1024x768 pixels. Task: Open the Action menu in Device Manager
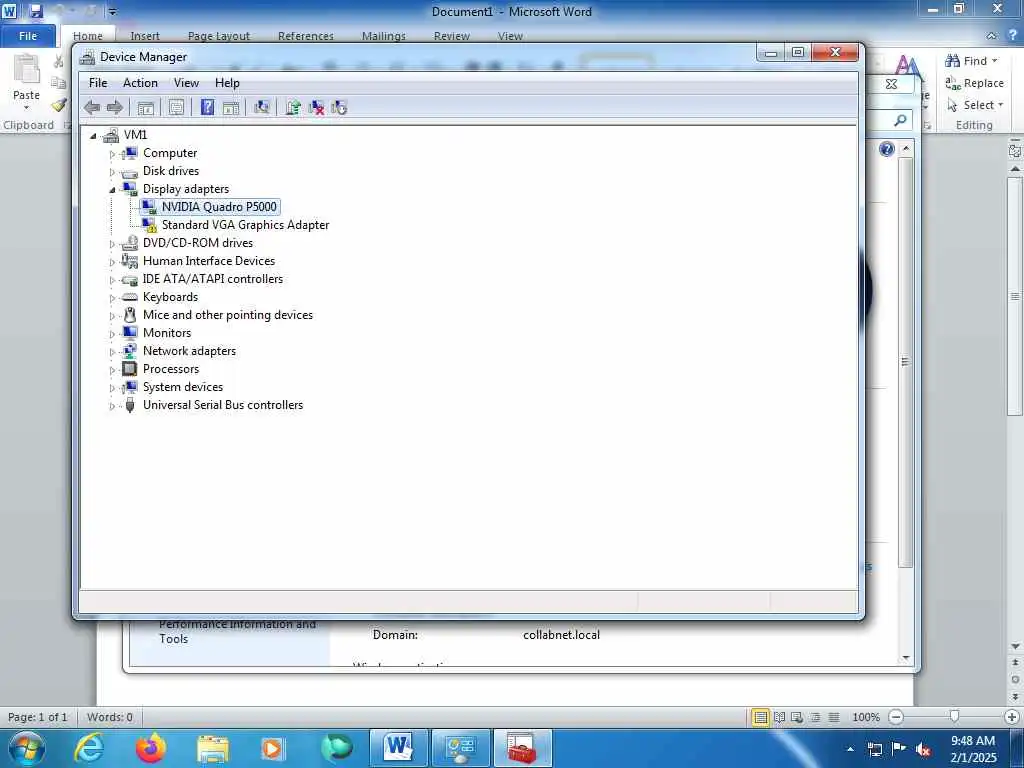click(x=140, y=83)
